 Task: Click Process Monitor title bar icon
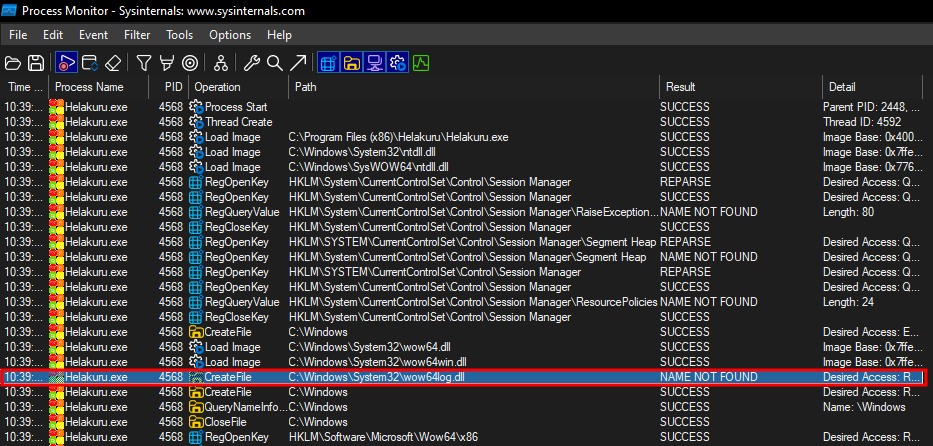[x=10, y=11]
